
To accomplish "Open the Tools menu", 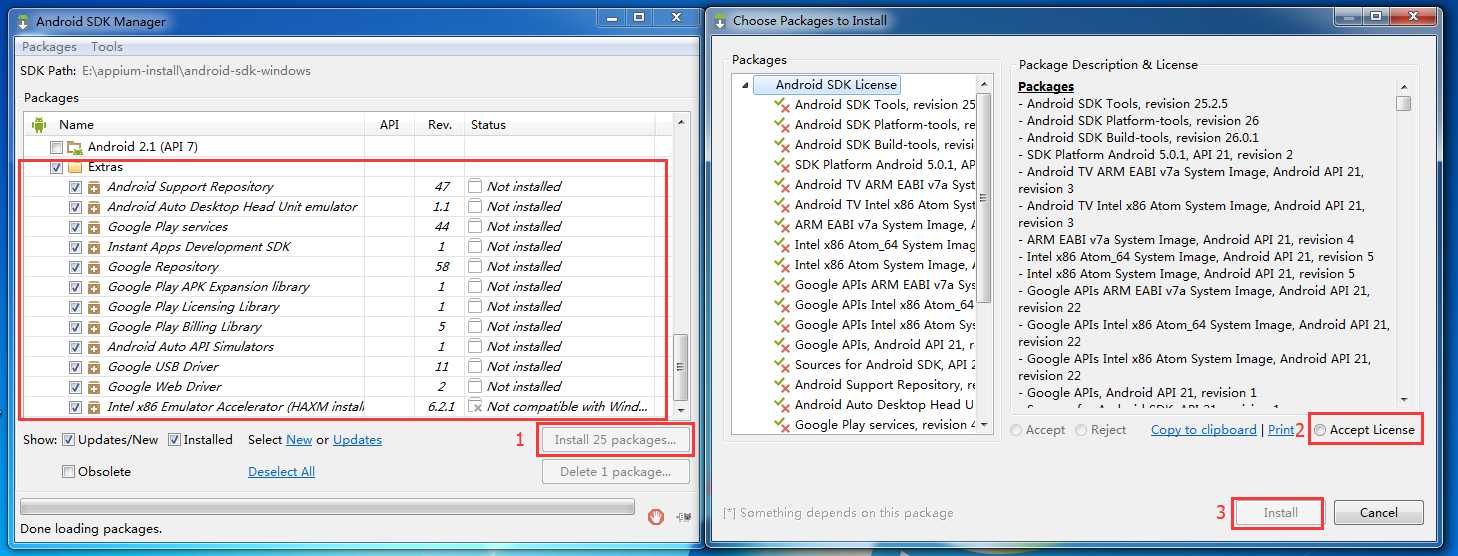I will tap(107, 47).
